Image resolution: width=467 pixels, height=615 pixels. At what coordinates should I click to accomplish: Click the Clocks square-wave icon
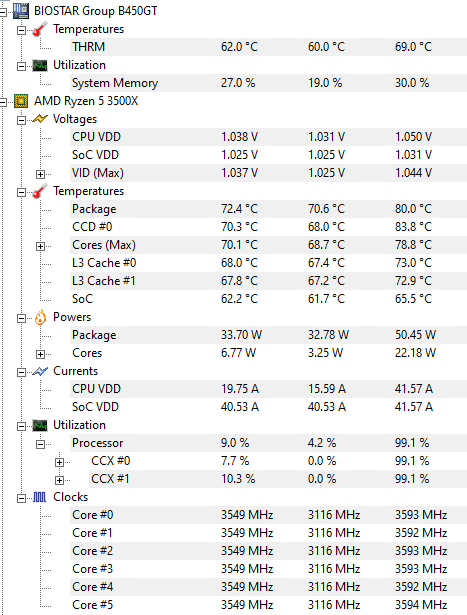tap(40, 497)
